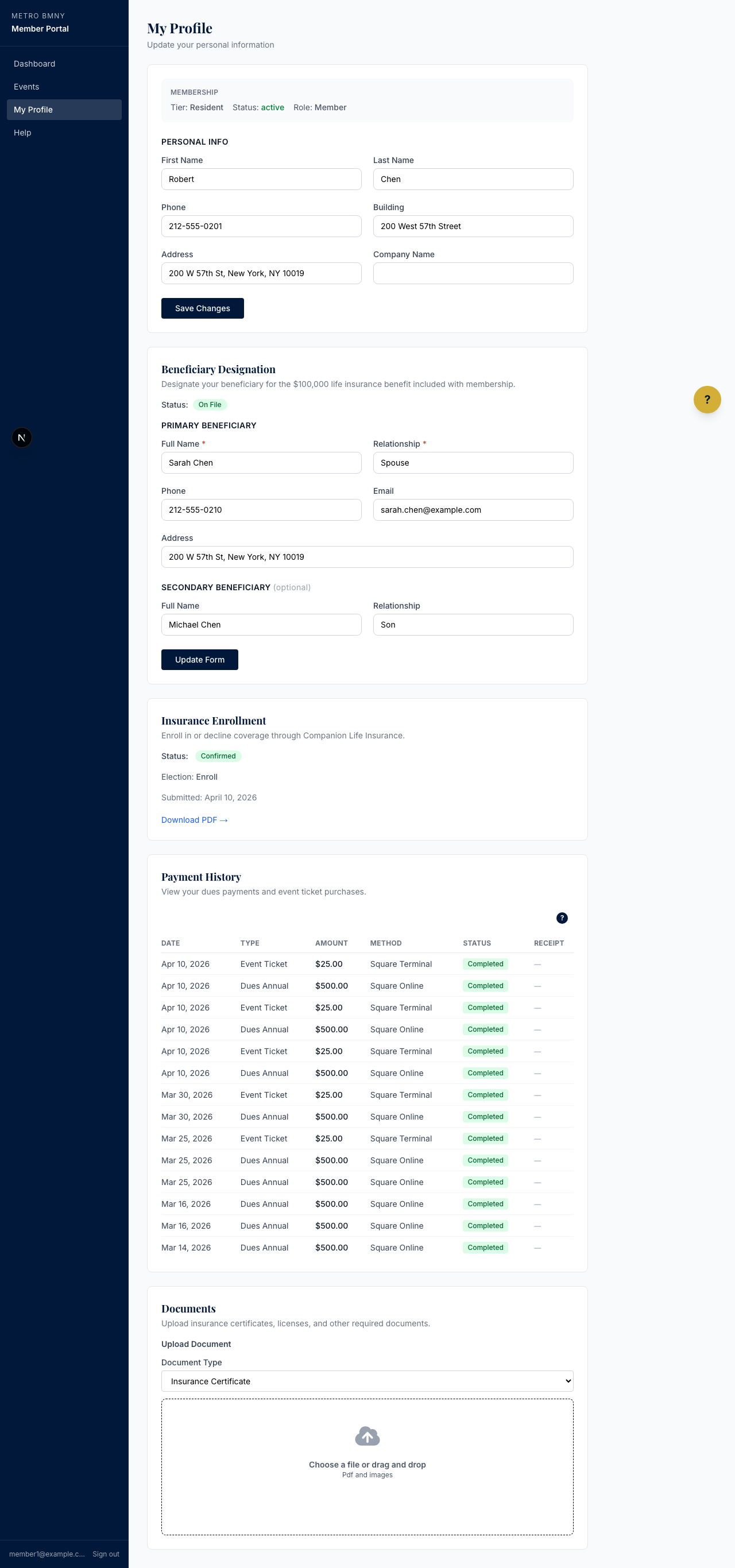The width and height of the screenshot is (735, 1568).
Task: Click the cloud upload icon
Action: tap(367, 1436)
